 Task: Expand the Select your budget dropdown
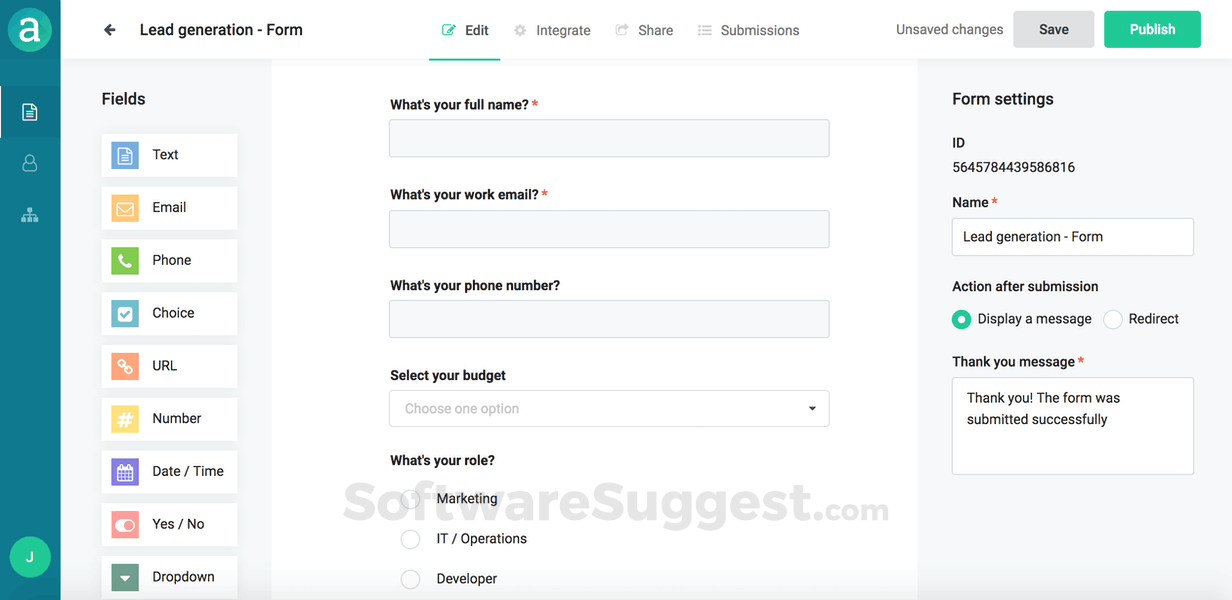click(x=609, y=409)
